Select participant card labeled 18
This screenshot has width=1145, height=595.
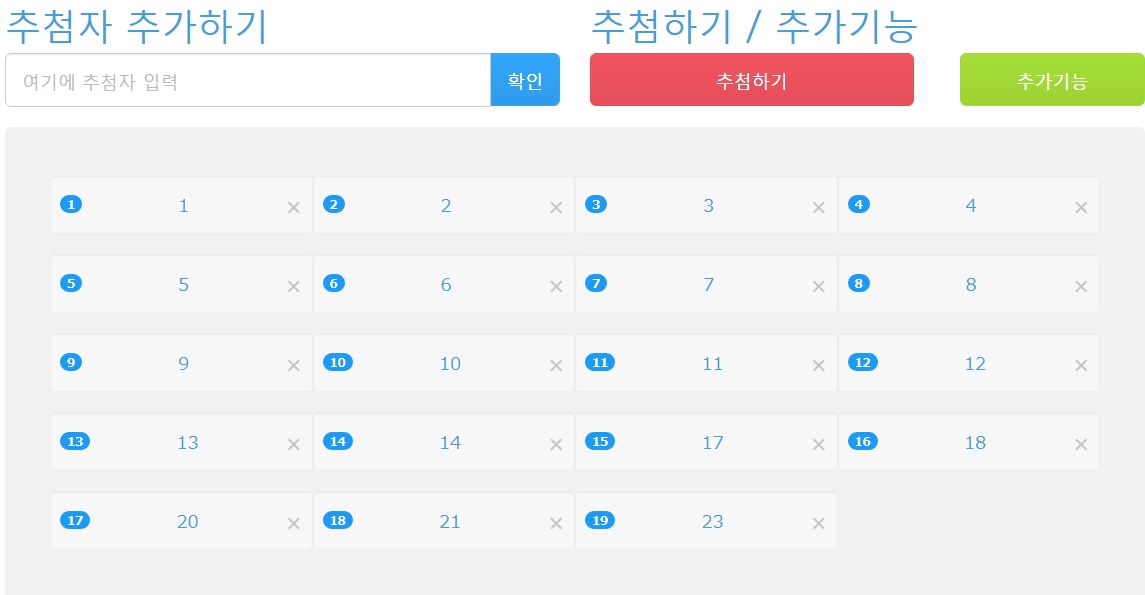[968, 442]
